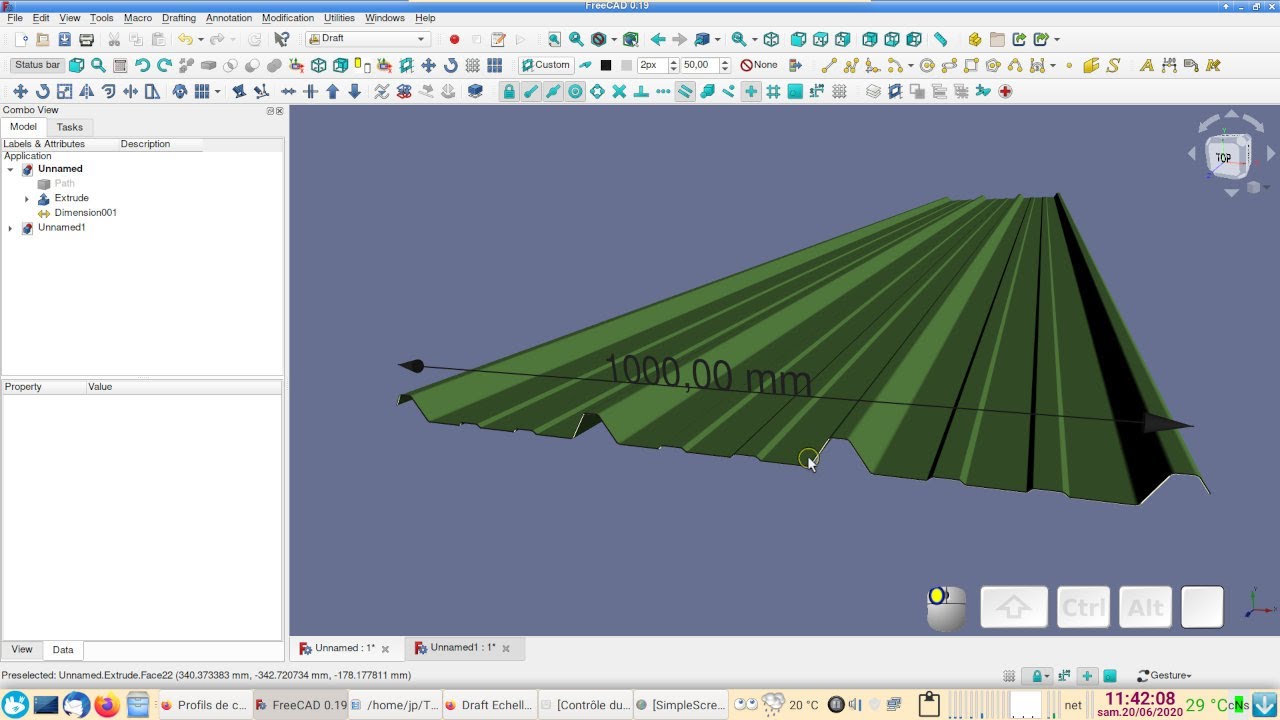Image resolution: width=1280 pixels, height=720 pixels.
Task: Select the Draft Line tool
Action: point(828,65)
